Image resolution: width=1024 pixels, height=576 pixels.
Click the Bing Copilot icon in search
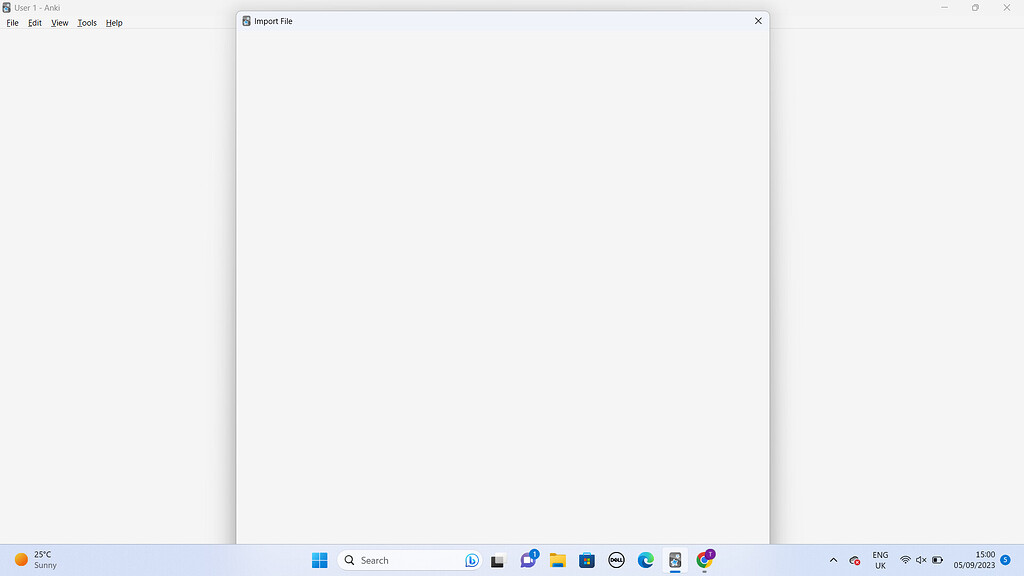tap(470, 560)
